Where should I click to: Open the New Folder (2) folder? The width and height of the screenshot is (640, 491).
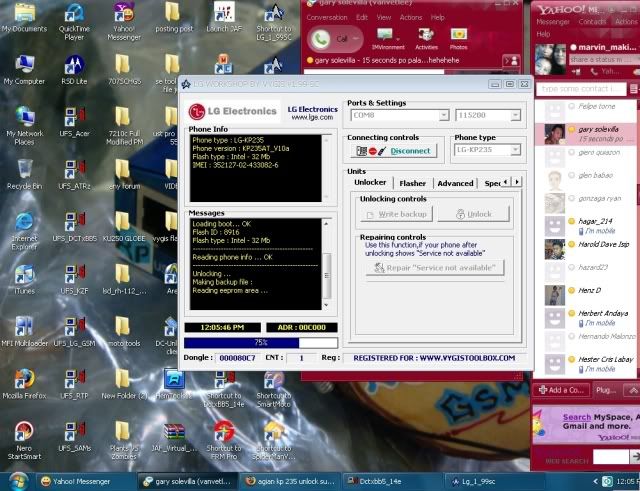click(124, 384)
